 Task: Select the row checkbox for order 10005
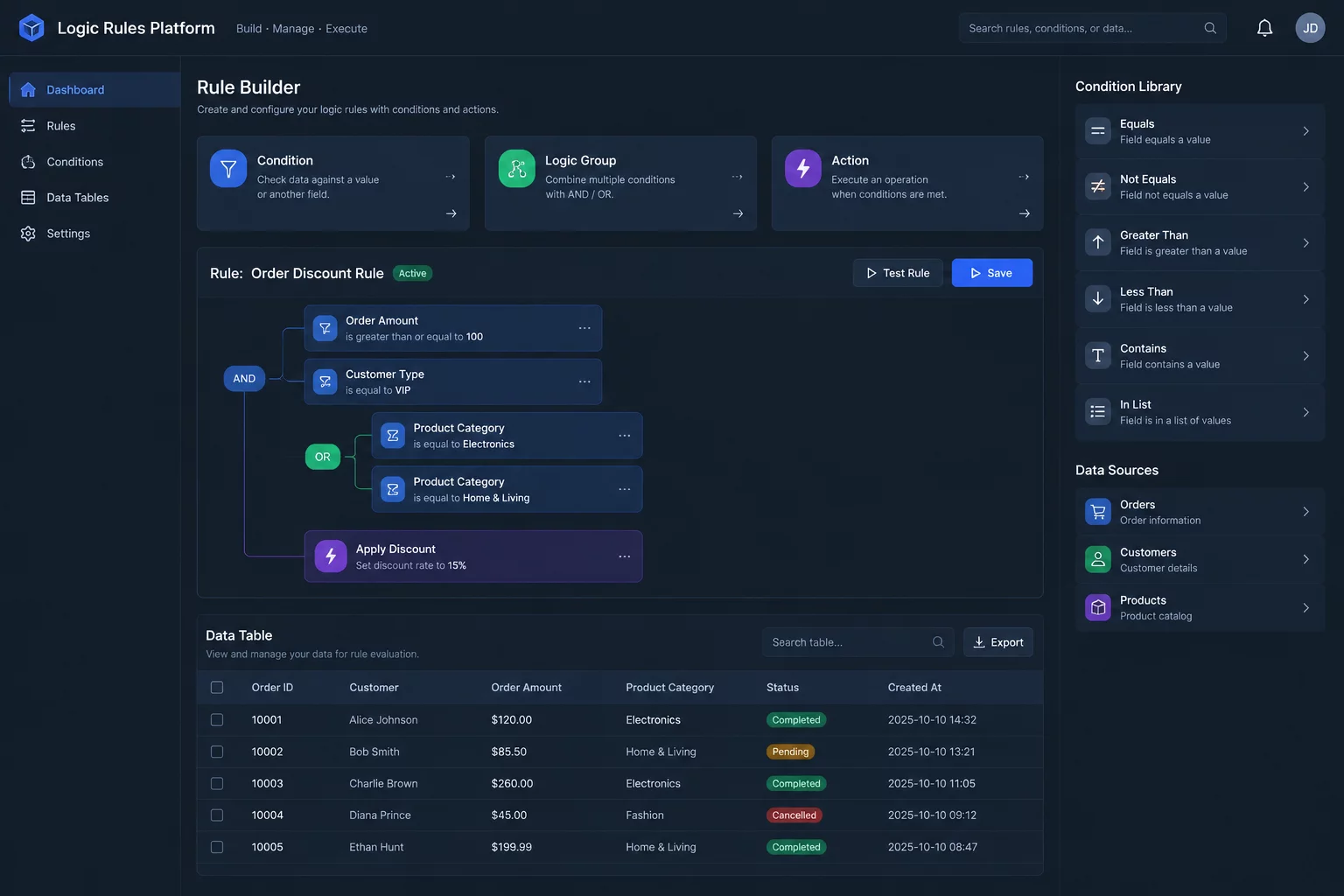coord(217,847)
